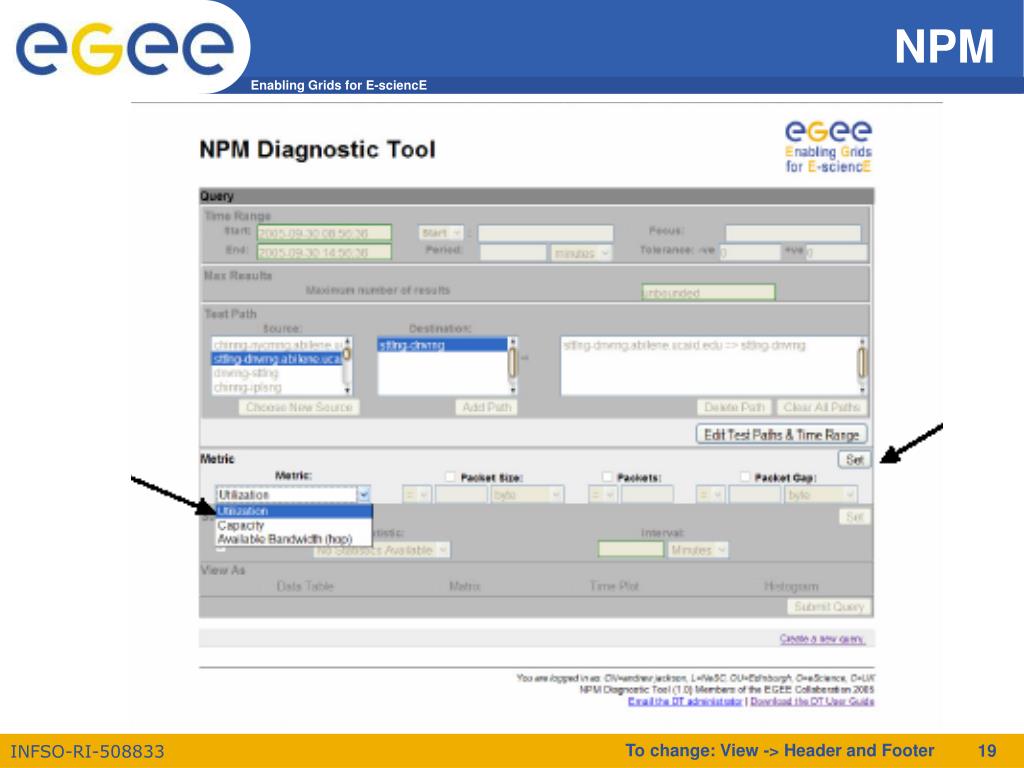Click the Packets value input field
This screenshot has height=768, width=1024.
[x=647, y=495]
